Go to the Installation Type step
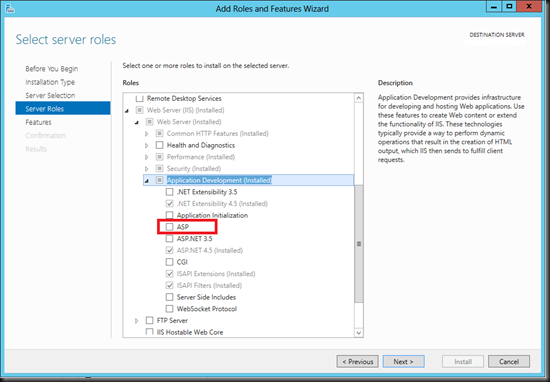 point(50,82)
